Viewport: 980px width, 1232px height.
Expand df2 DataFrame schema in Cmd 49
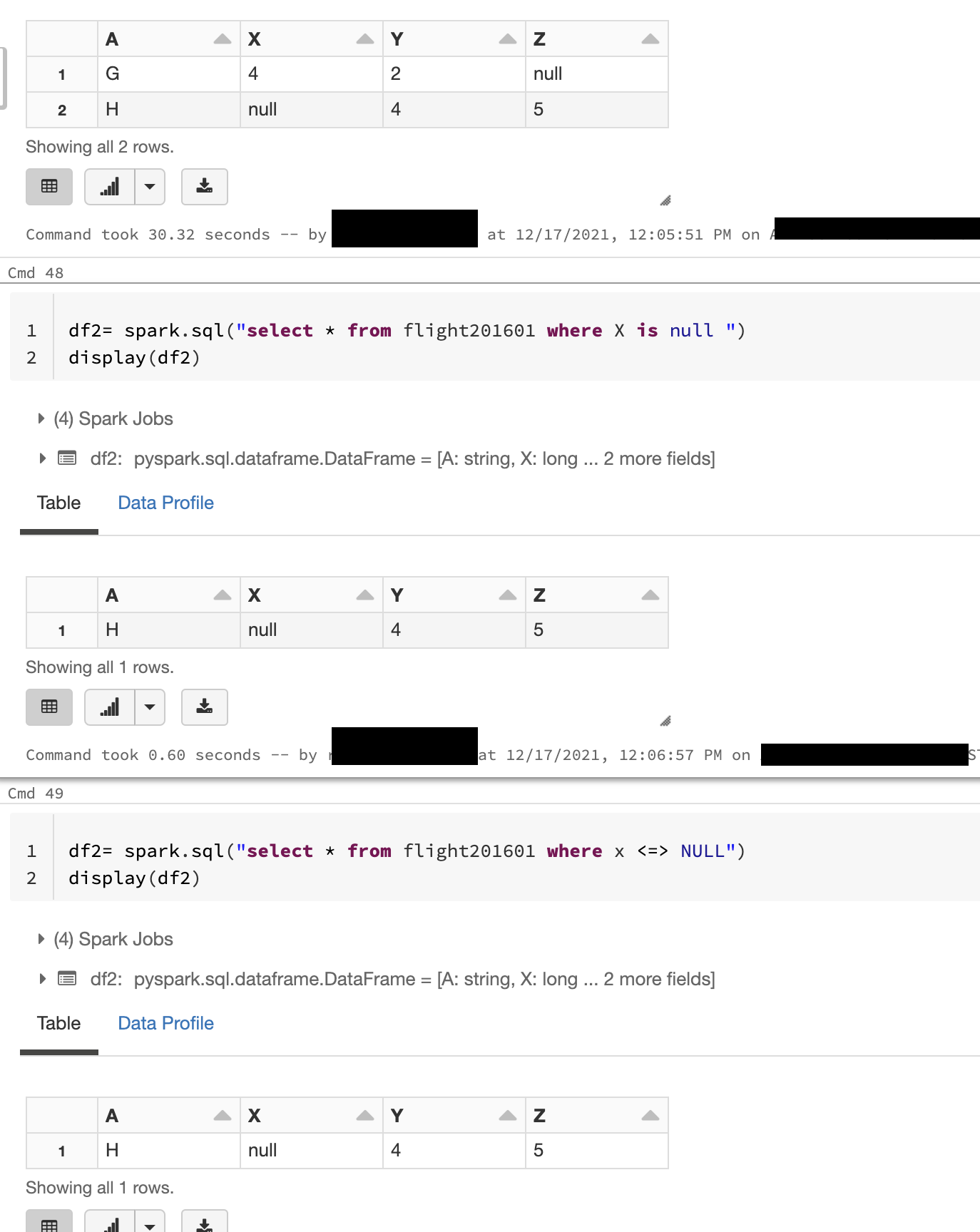42,979
